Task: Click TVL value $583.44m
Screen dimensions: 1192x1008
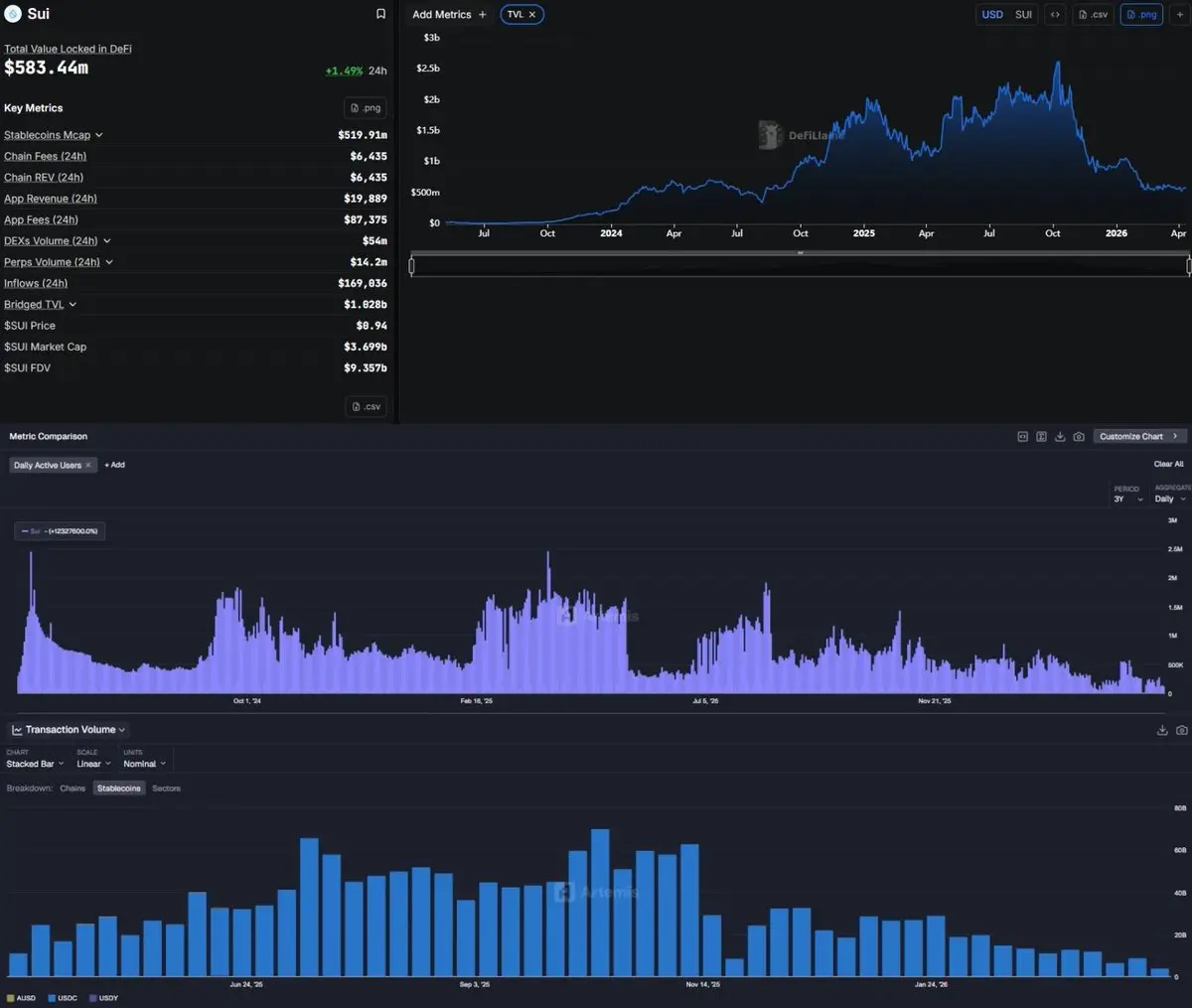Action: (x=46, y=68)
